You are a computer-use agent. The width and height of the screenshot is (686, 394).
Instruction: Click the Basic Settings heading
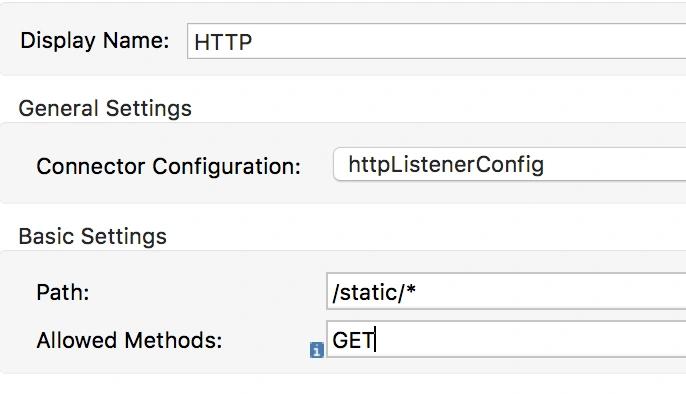(92, 236)
